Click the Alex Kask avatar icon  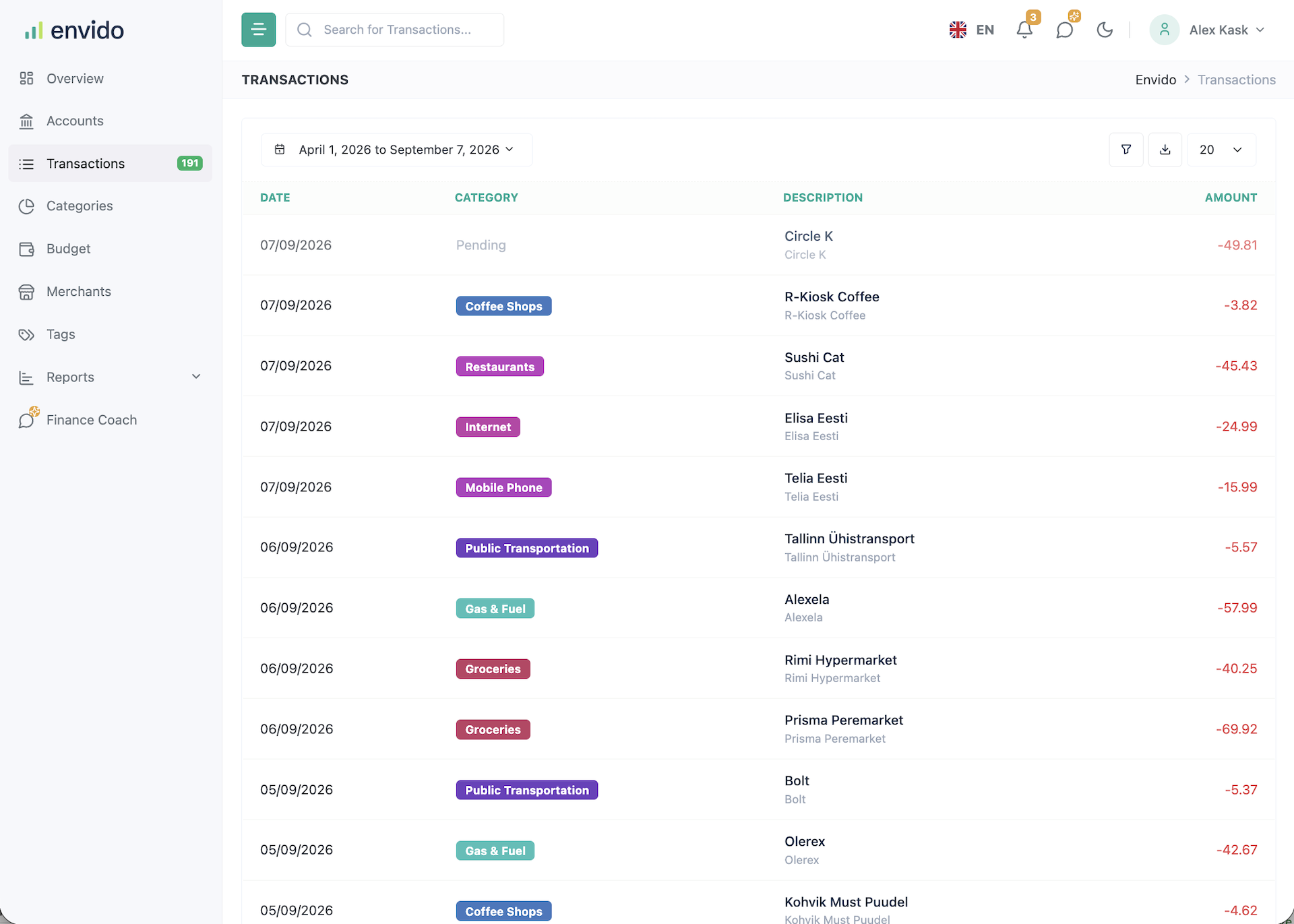pyautogui.click(x=1164, y=30)
